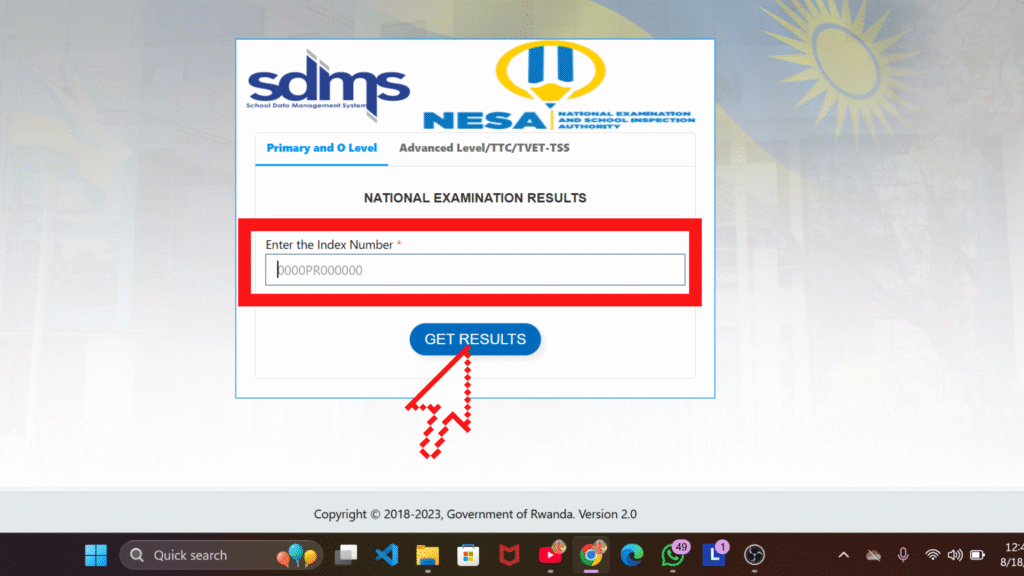
Task: Open the Windows Start menu
Action: [x=96, y=555]
